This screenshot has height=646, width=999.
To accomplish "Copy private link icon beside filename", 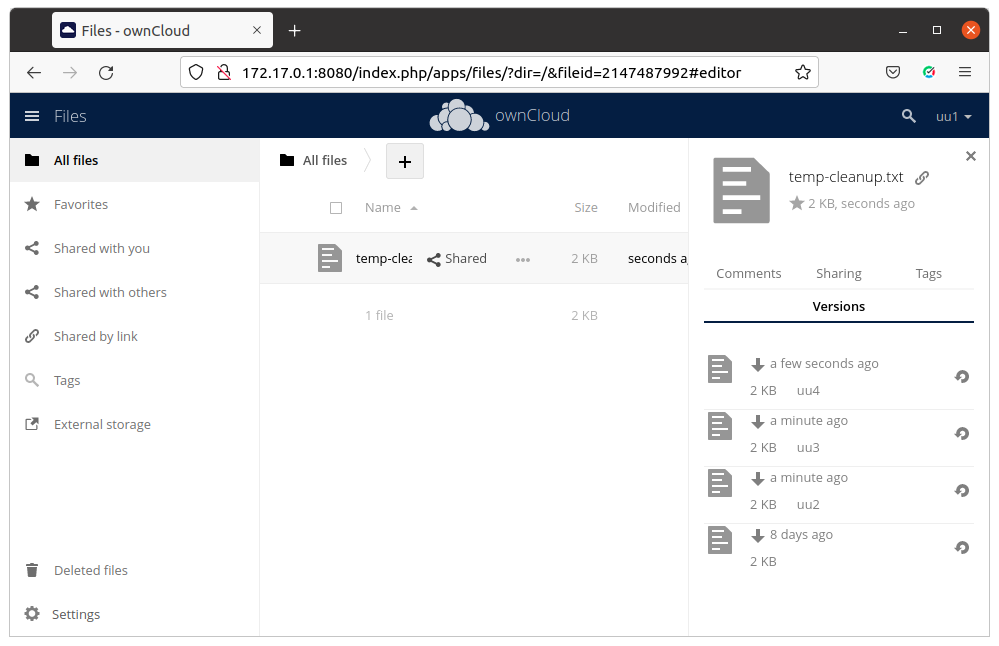I will [x=922, y=178].
